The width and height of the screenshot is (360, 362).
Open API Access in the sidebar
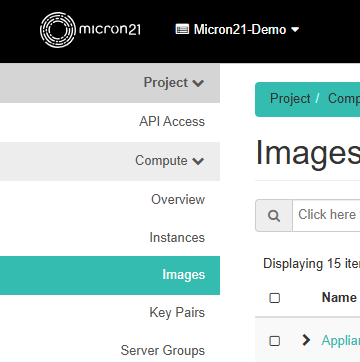coord(172,122)
